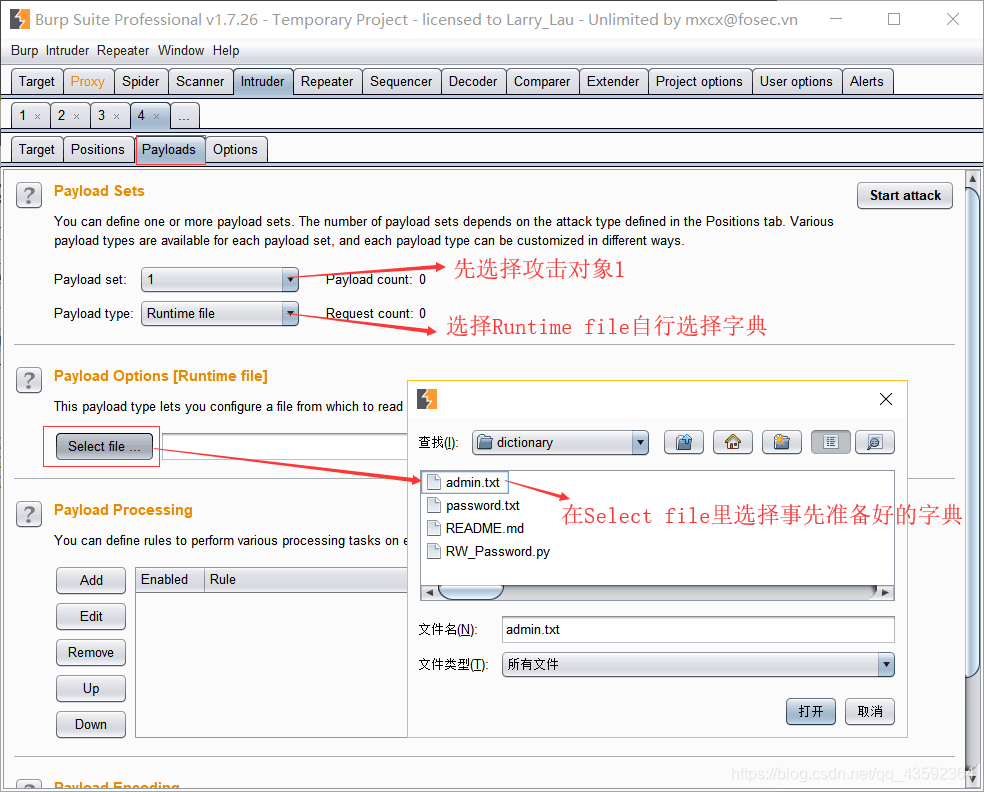Open new Intruder tab with ellipsis
This screenshot has height=792, width=984.
tap(184, 116)
